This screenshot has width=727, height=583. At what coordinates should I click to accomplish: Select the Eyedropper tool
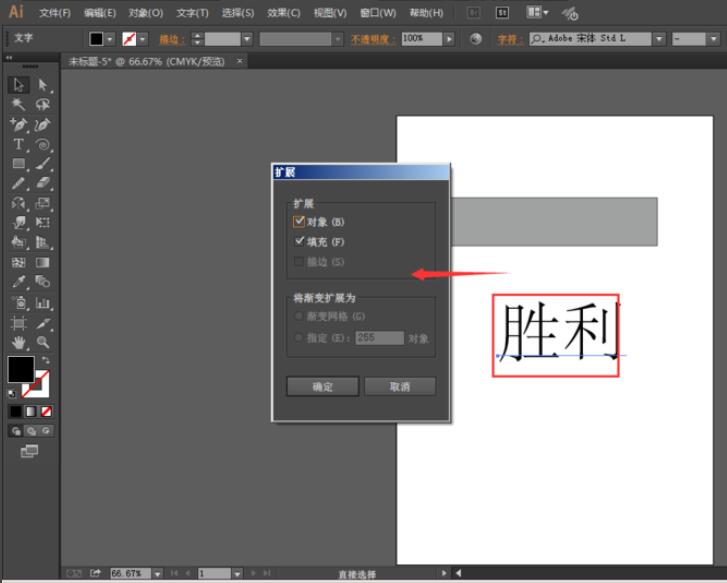pos(19,282)
